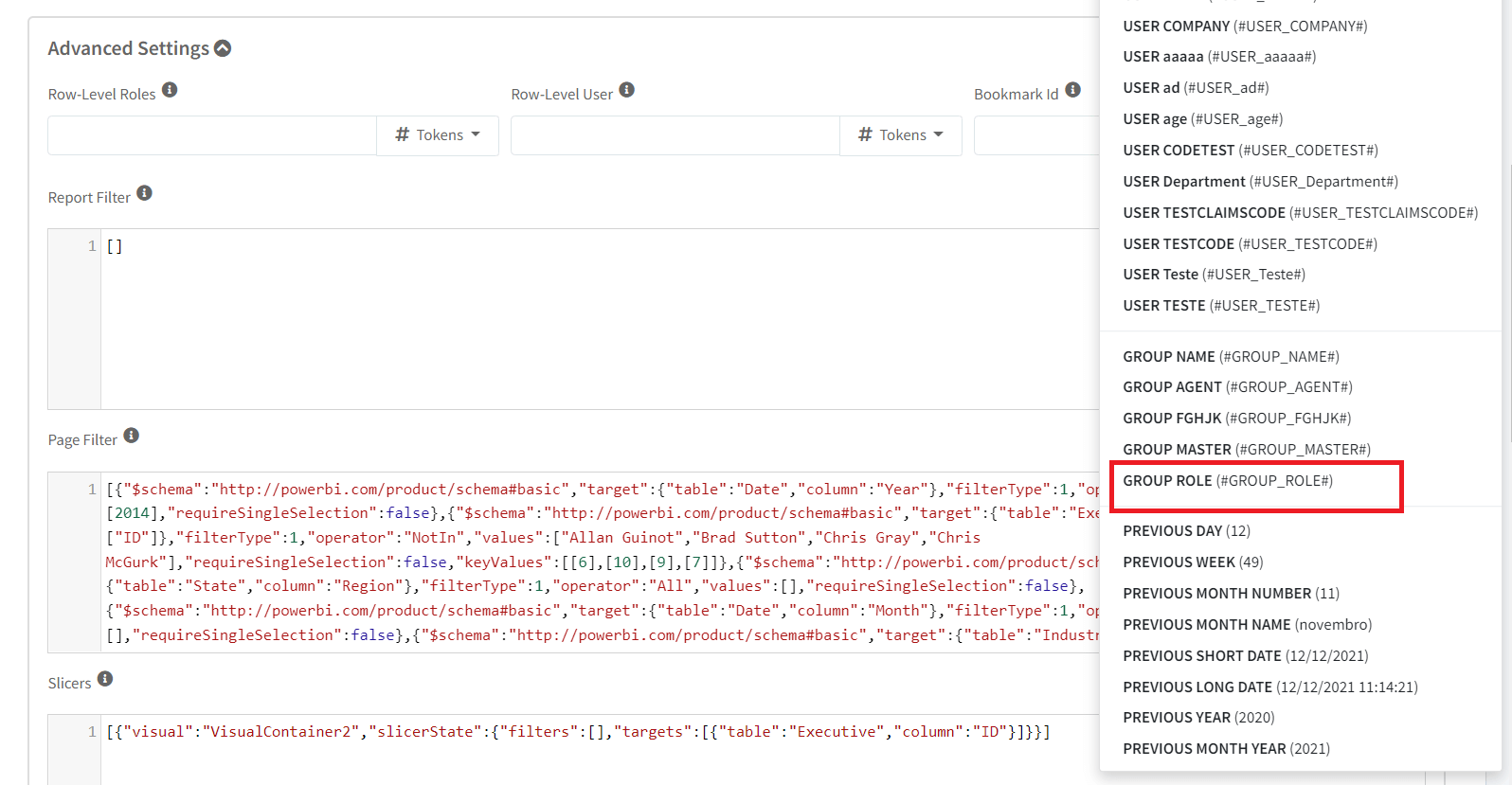Screen dimensions: 1512x785
Task: Open Tokens dropdown for Row-Level Roles
Action: 438,135
